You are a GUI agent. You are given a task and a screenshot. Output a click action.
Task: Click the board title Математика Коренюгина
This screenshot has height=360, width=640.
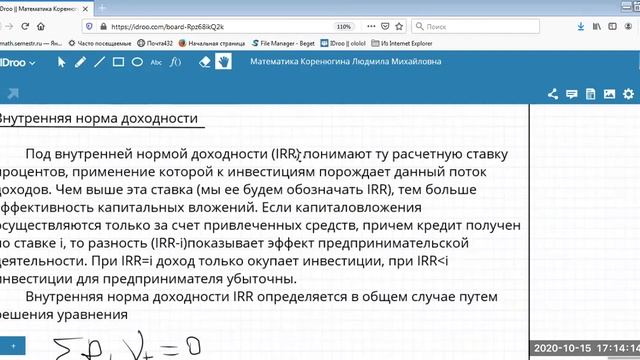[346, 62]
